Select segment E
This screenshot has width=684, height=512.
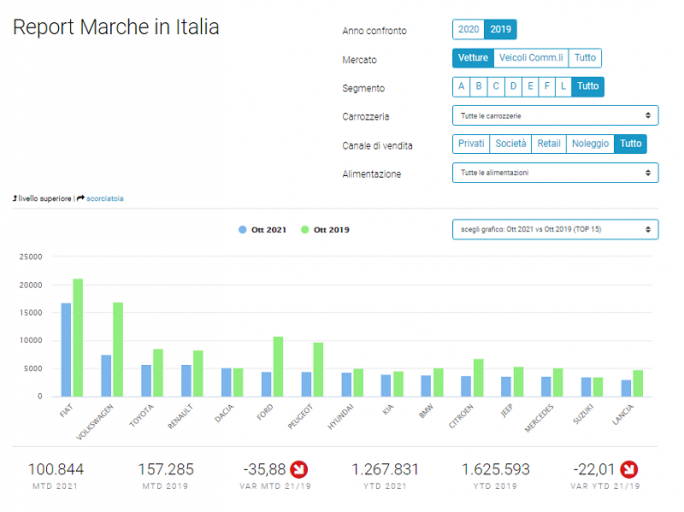530,86
